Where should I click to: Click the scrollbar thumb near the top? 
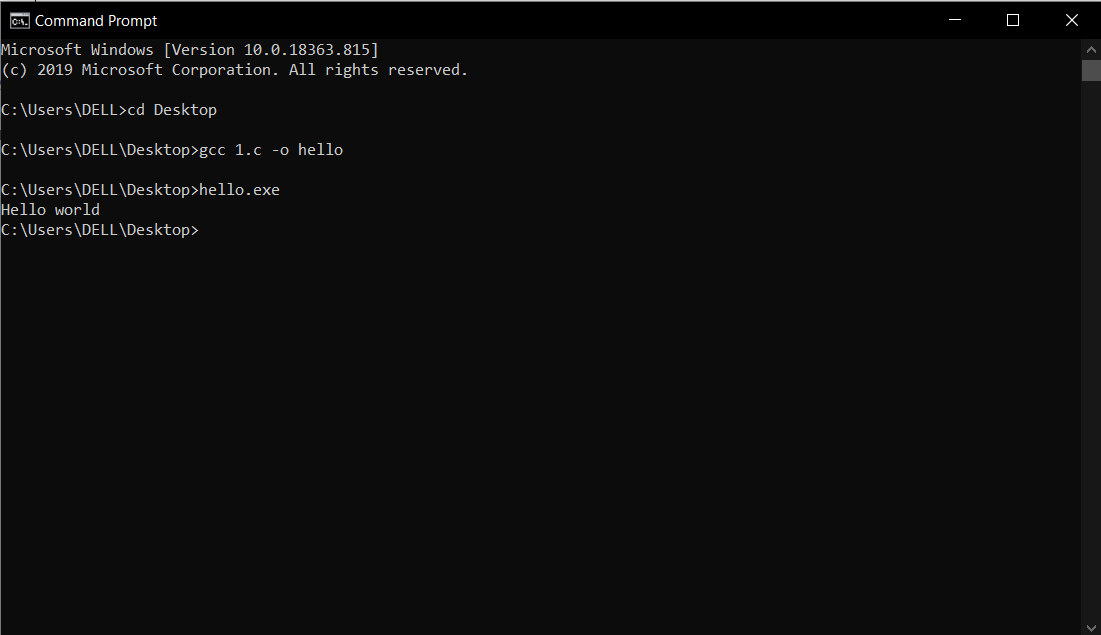pyautogui.click(x=1091, y=70)
